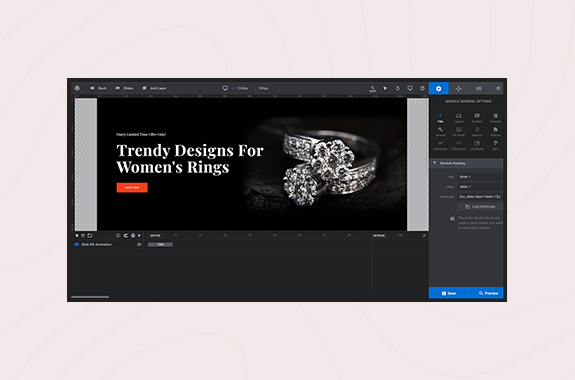Viewport: 575px width, 380px height.
Task: Click the desktop device size icon
Action: tap(225, 88)
